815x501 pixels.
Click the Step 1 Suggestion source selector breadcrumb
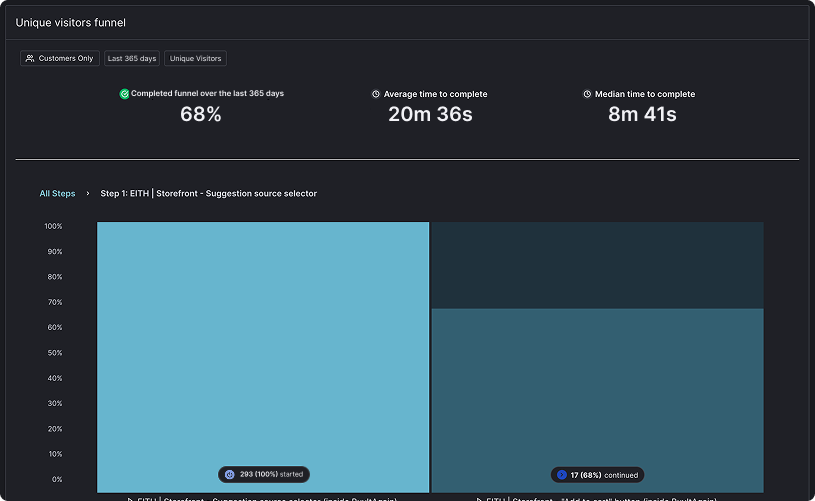pyautogui.click(x=208, y=193)
